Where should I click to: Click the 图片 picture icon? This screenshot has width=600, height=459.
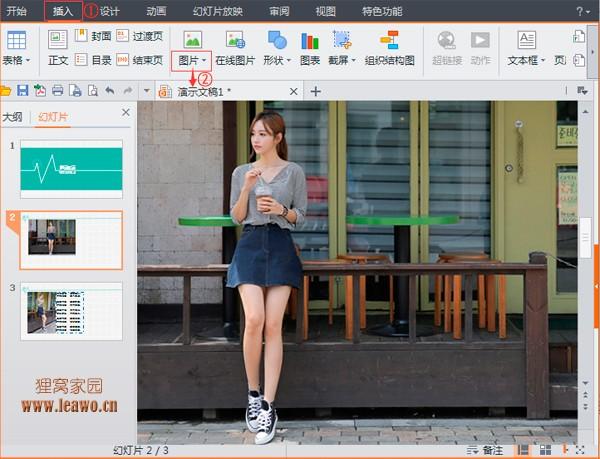192,40
